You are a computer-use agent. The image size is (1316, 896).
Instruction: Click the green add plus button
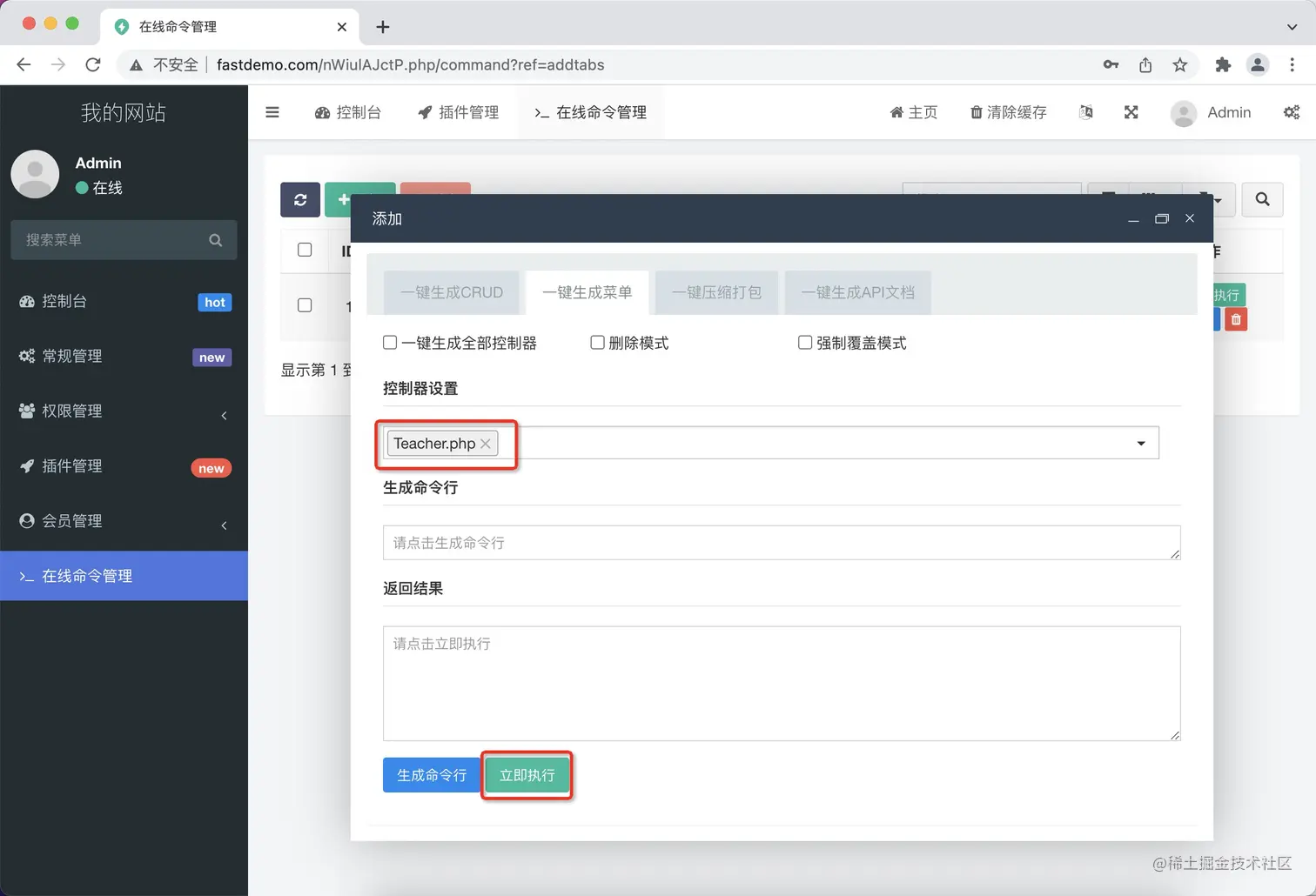pyautogui.click(x=344, y=200)
